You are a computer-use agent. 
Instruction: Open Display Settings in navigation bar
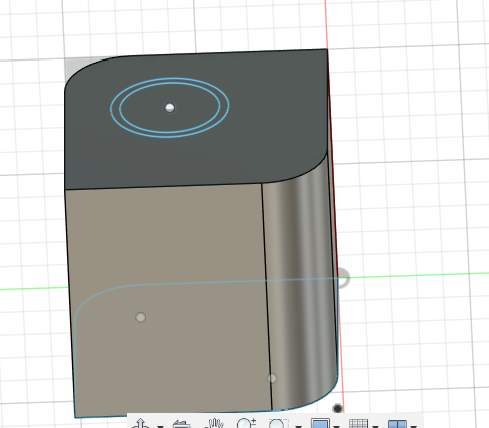[x=320, y=424]
